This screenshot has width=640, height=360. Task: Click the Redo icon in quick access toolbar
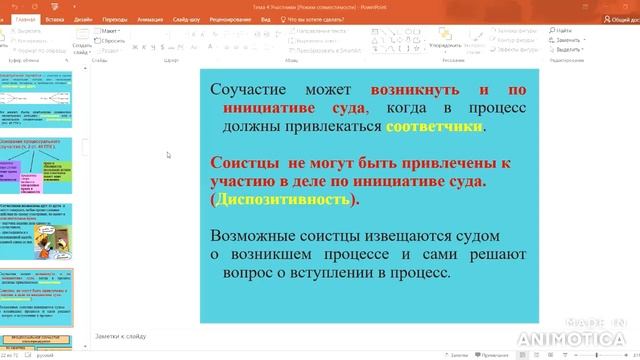pos(35,7)
